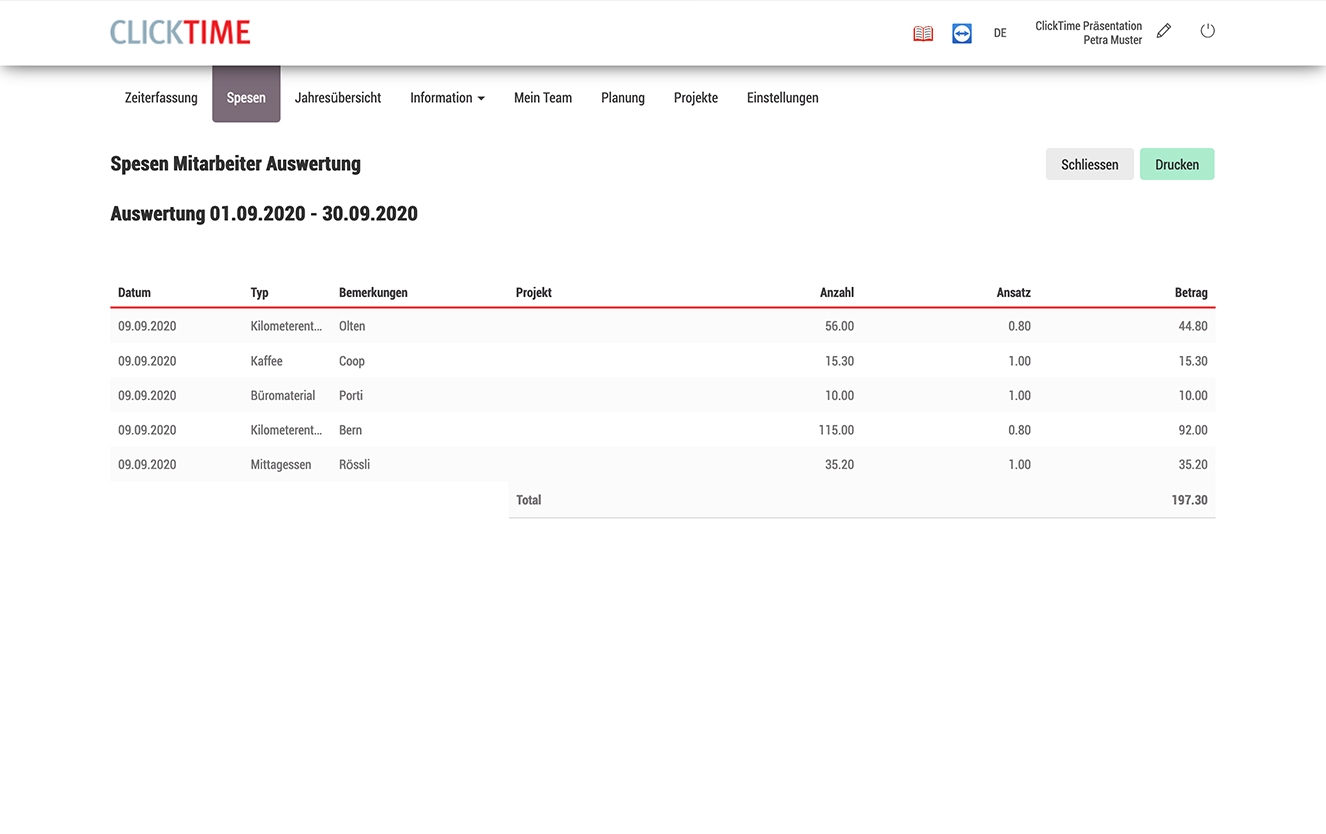This screenshot has height=834, width=1326.
Task: Open the Projekte tab
Action: click(x=696, y=98)
